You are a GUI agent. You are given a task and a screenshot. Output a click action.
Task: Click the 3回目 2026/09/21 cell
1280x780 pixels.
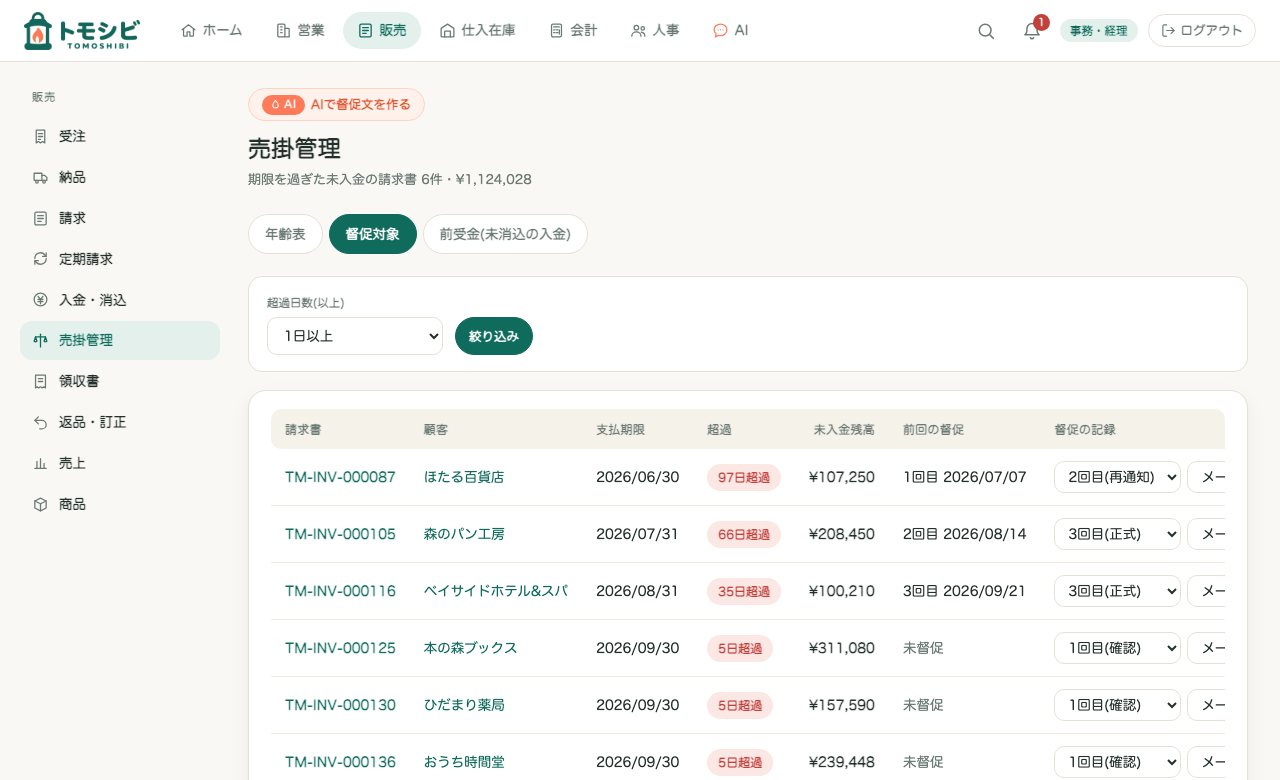click(x=964, y=591)
